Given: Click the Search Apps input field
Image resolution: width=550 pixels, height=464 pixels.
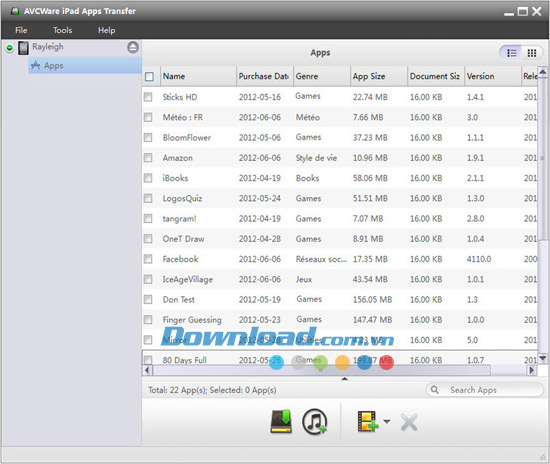Looking at the screenshot, I should pyautogui.click(x=484, y=390).
